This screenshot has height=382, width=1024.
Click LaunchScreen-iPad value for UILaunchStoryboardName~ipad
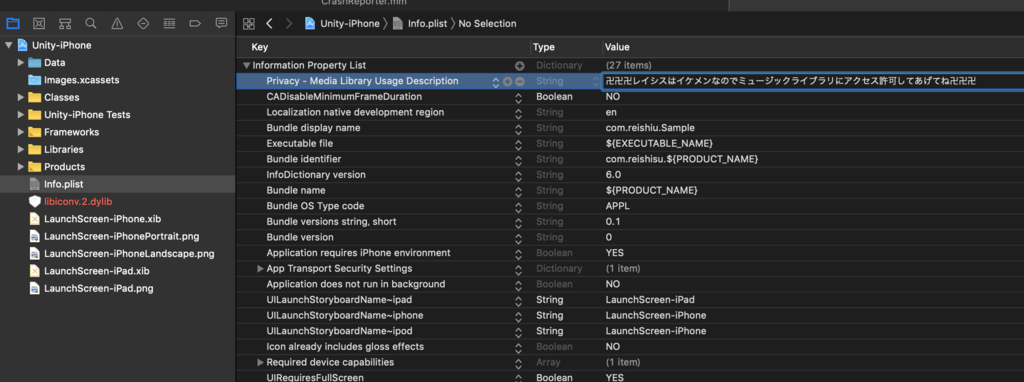point(650,300)
